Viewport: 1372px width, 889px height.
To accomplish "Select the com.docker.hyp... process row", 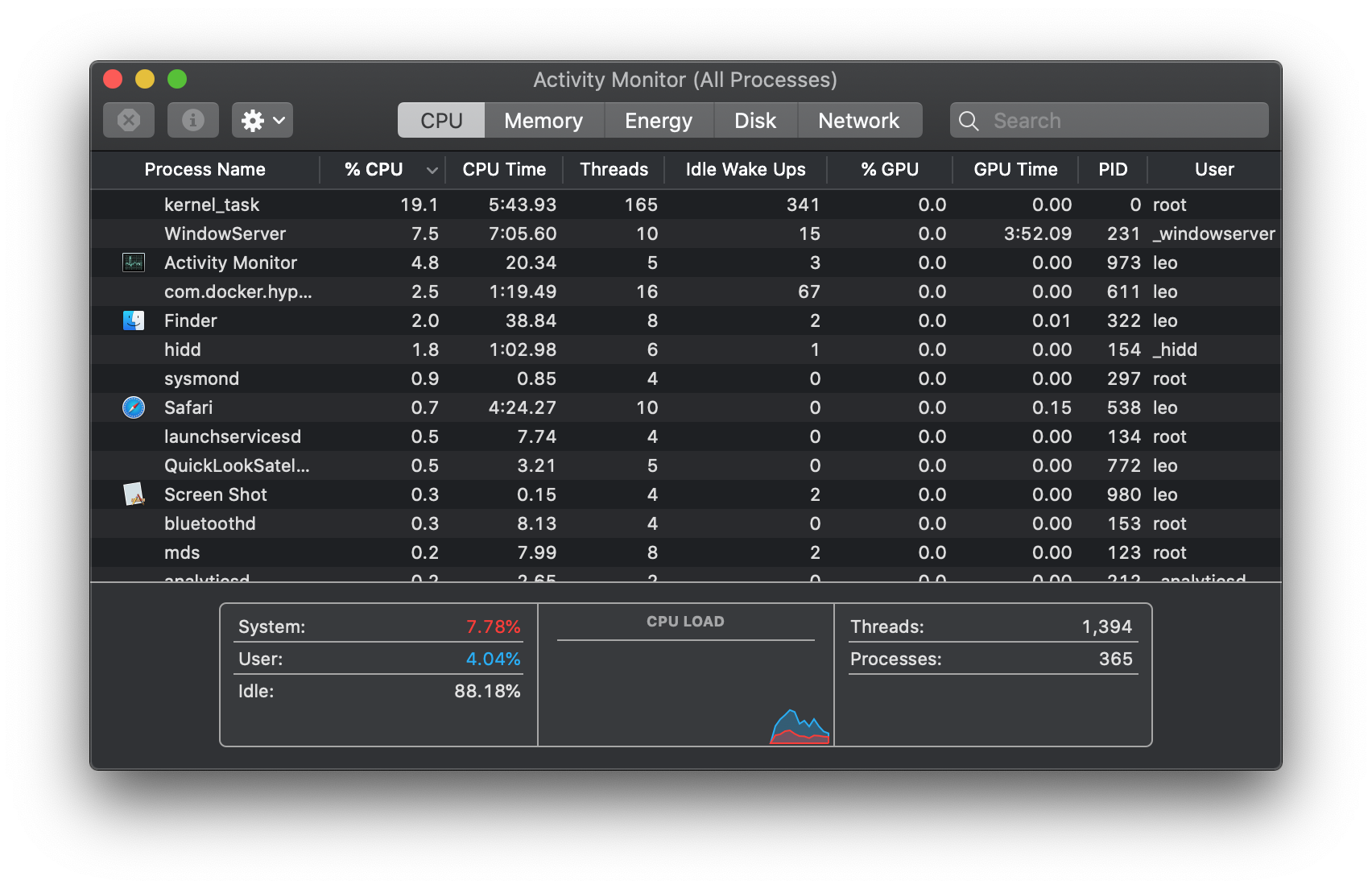I will pos(686,292).
